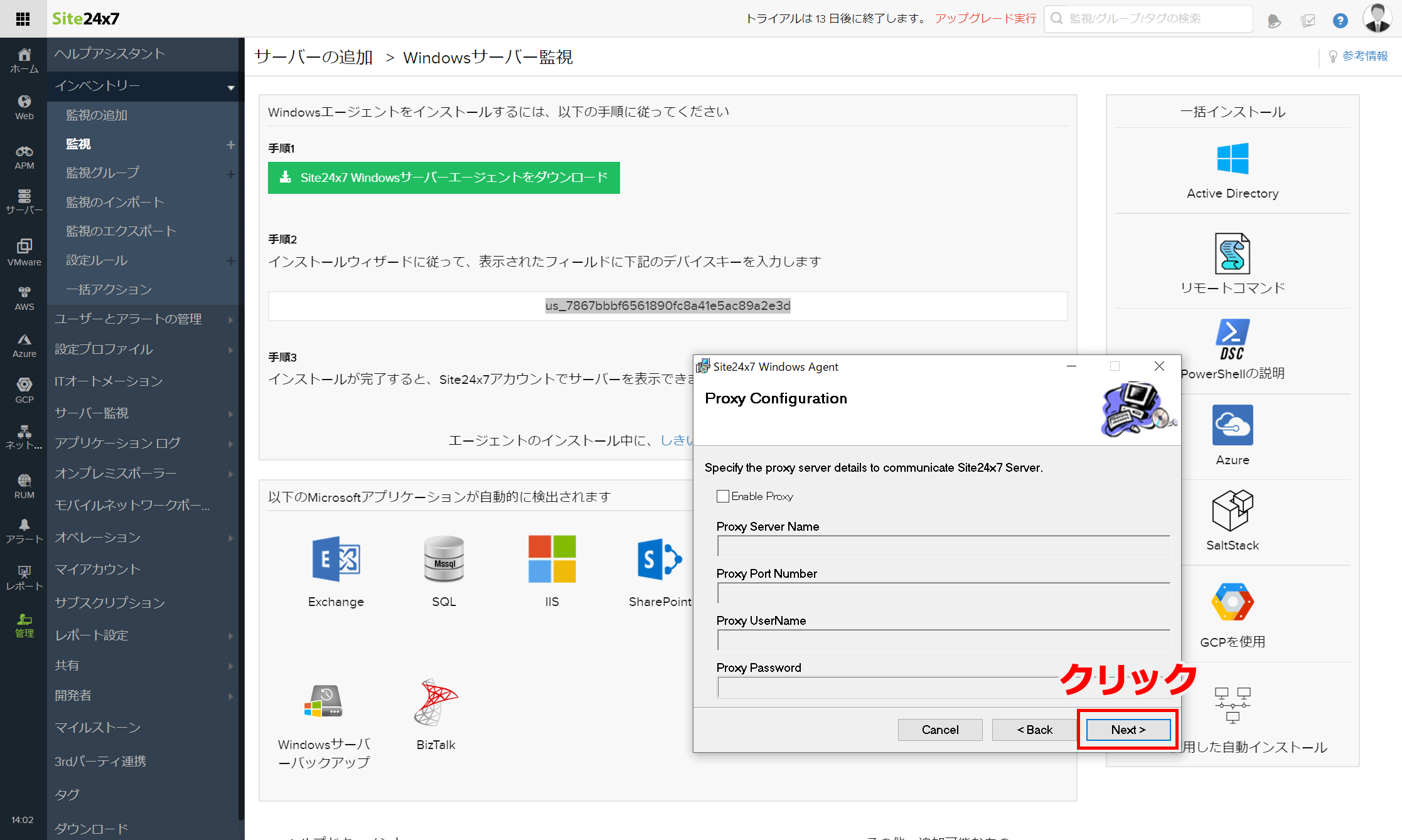Screen dimensions: 1402x840
Task: Click the help question mark icon
Action: point(1340,21)
